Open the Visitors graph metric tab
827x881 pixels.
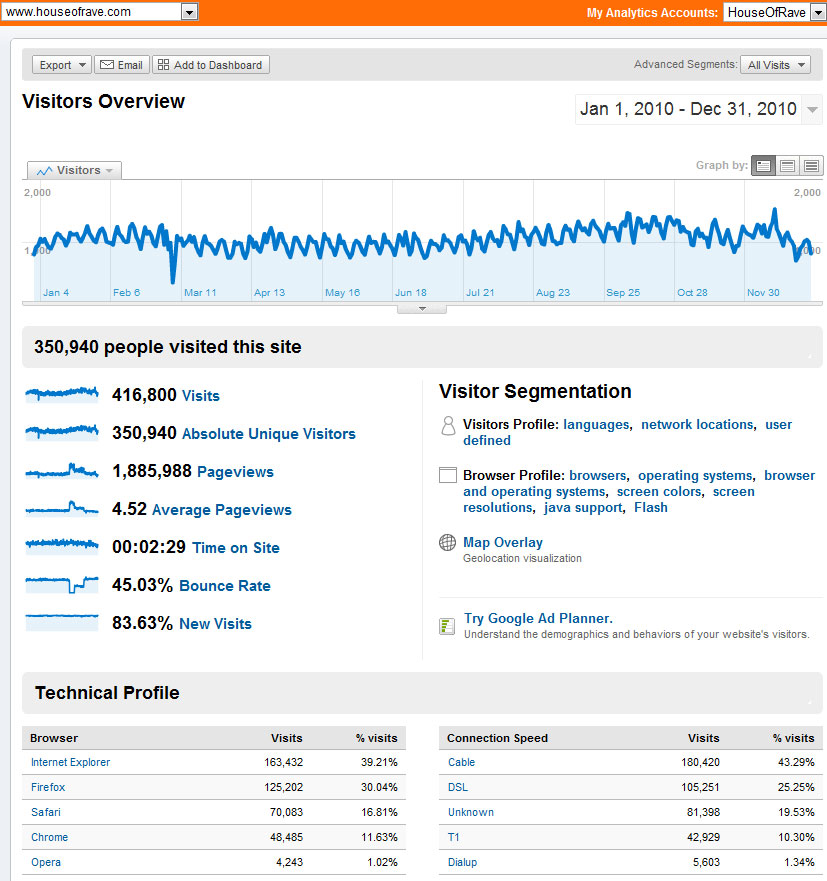(74, 171)
